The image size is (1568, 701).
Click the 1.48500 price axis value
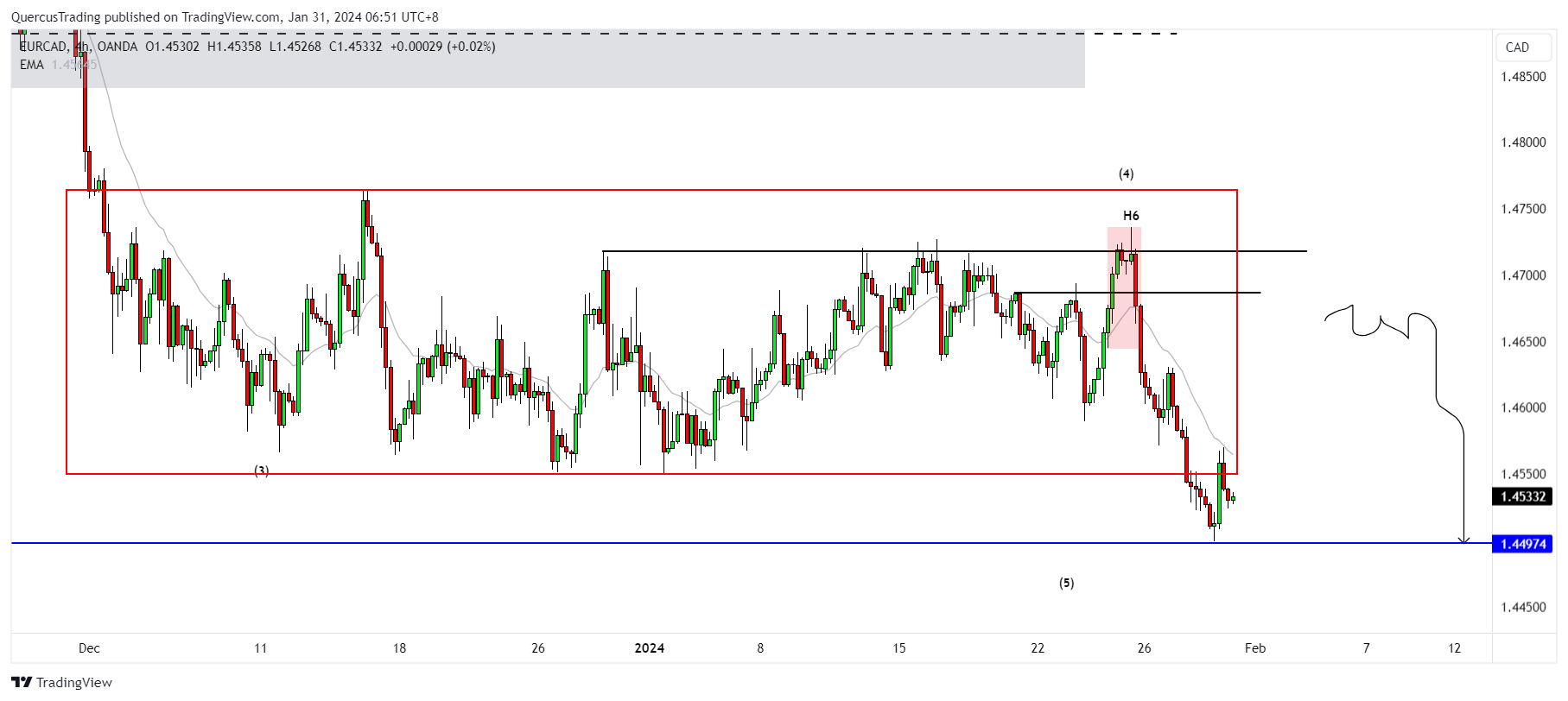(1523, 77)
